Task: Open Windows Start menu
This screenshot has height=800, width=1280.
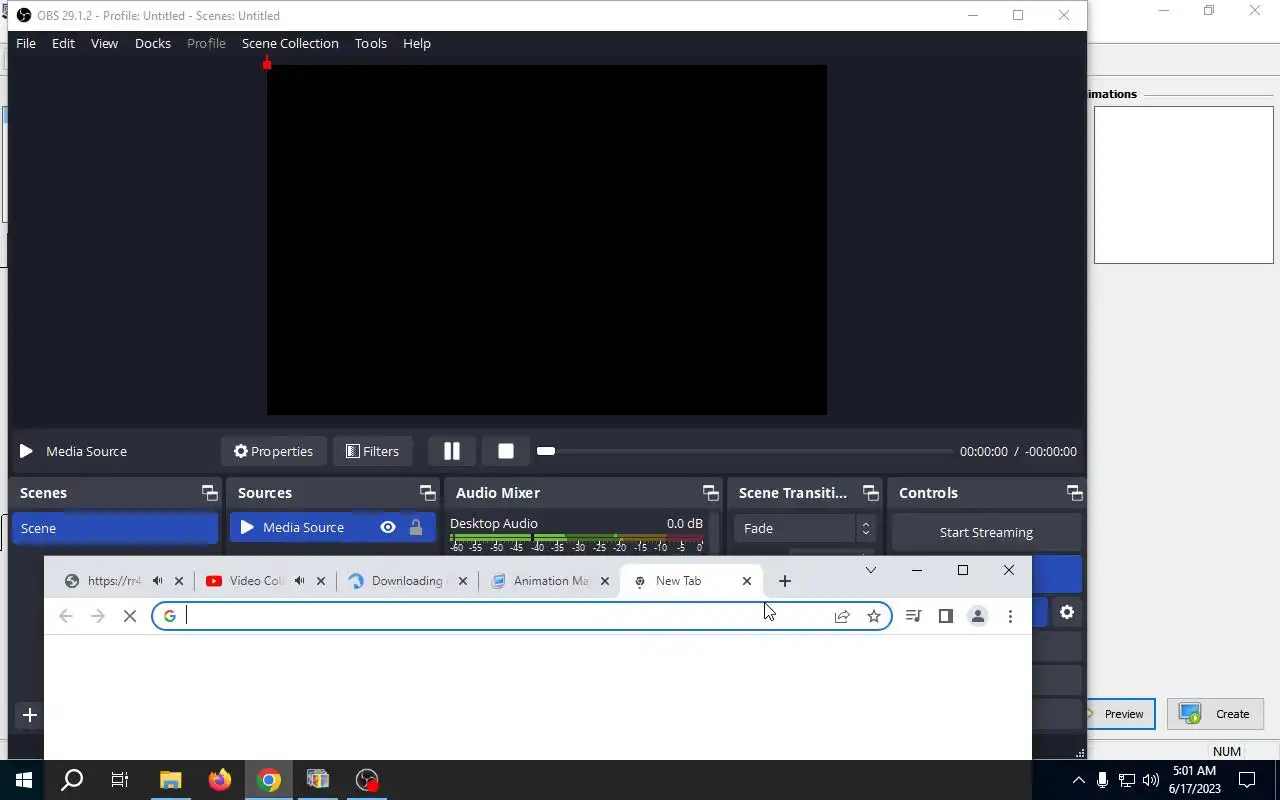Action: tap(24, 780)
